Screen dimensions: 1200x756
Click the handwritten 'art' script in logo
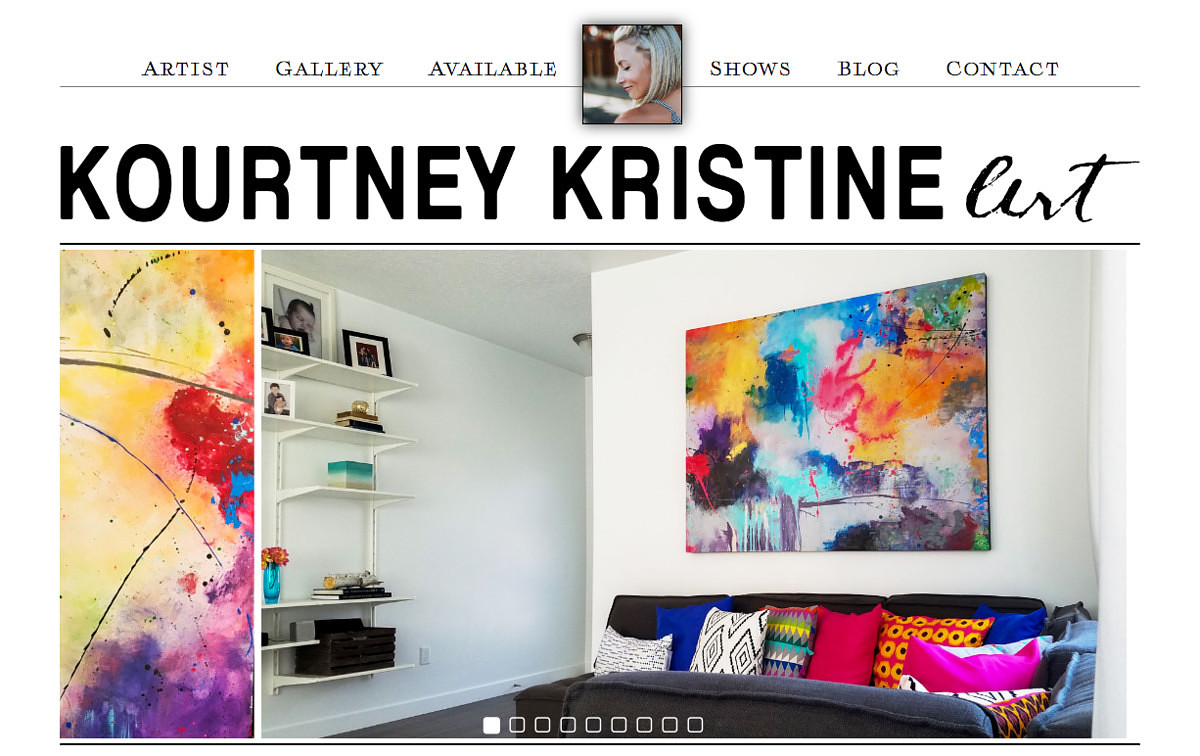click(1052, 187)
